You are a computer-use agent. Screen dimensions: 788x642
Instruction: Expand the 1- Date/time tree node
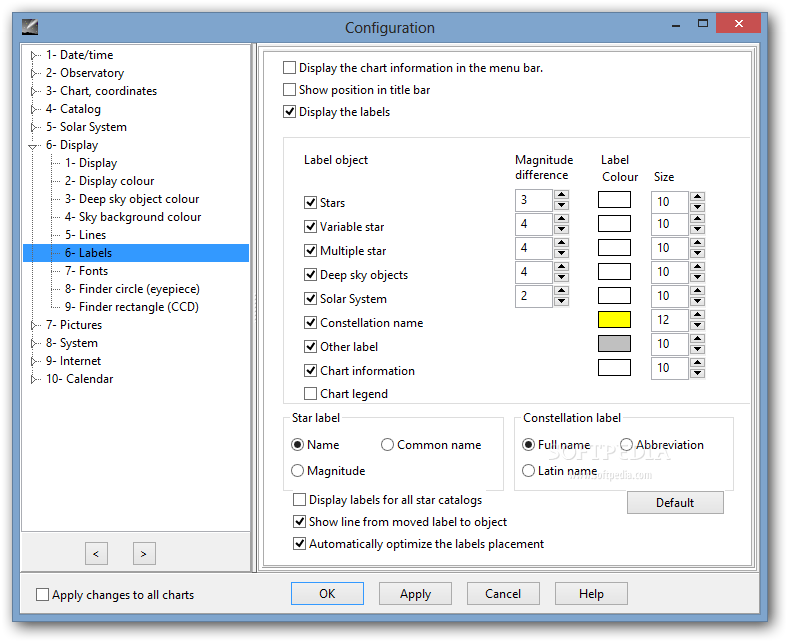pos(34,55)
